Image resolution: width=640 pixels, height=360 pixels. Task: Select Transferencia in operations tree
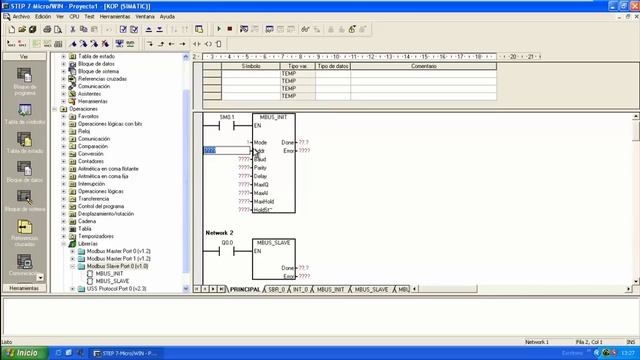[x=93, y=199]
